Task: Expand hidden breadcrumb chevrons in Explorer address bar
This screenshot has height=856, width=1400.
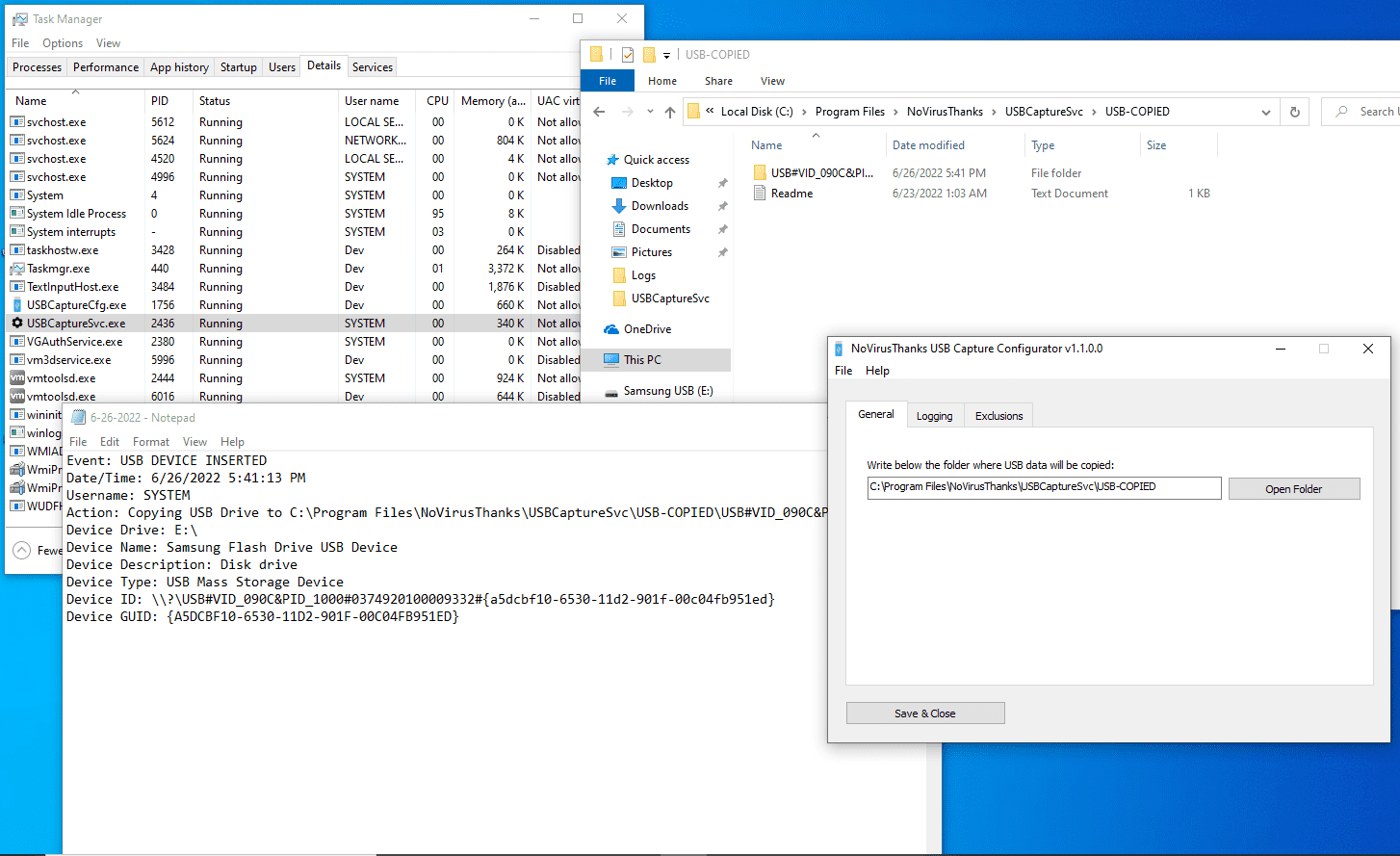Action: coord(711,112)
